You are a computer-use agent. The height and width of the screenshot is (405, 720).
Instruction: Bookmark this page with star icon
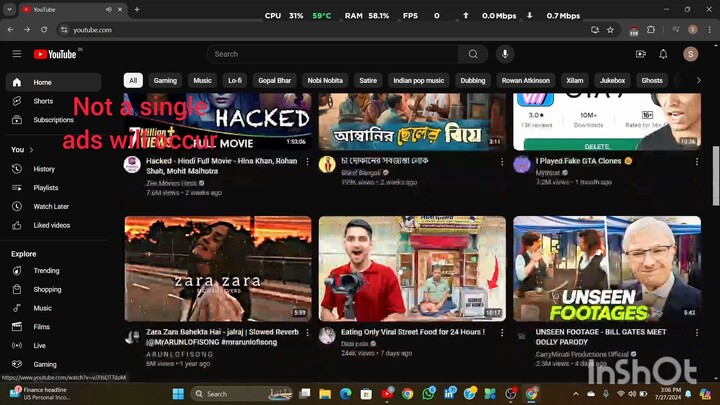(x=610, y=29)
